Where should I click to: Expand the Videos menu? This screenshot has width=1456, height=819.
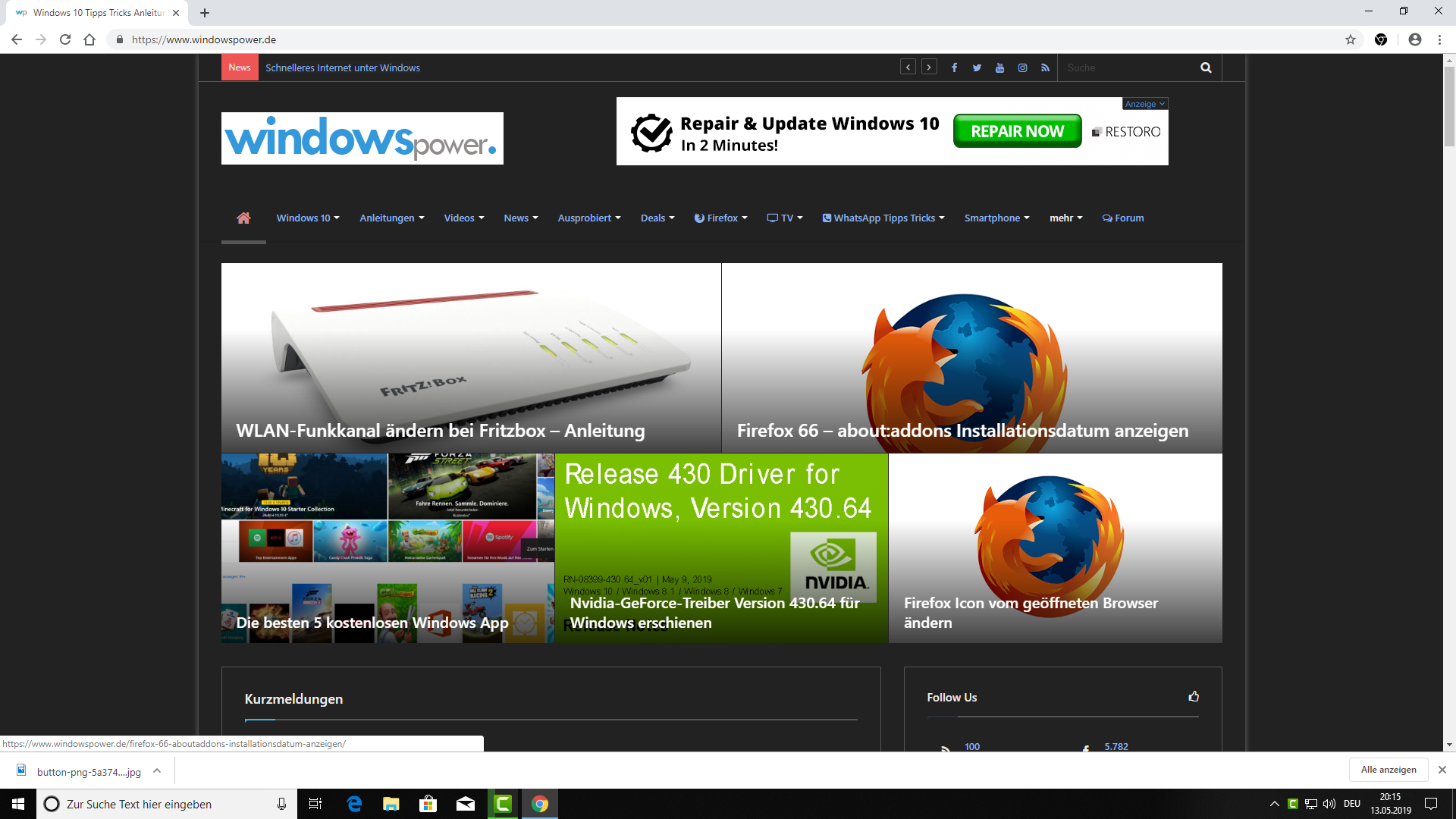click(x=464, y=218)
